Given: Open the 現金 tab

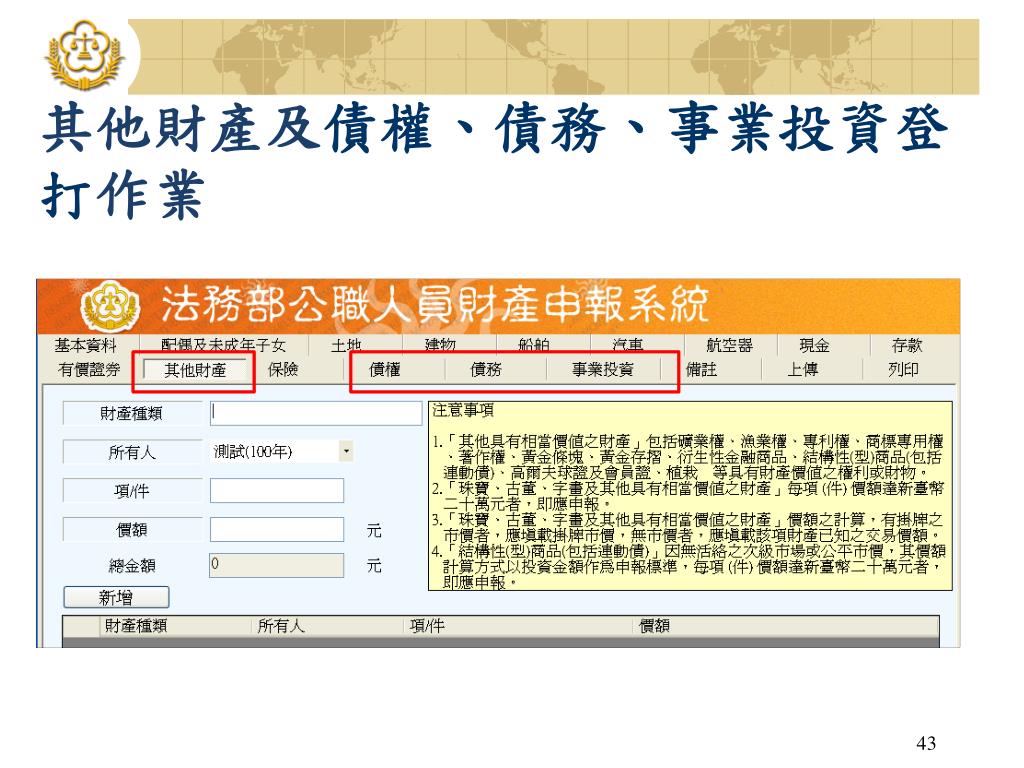Looking at the screenshot, I should 814,345.
